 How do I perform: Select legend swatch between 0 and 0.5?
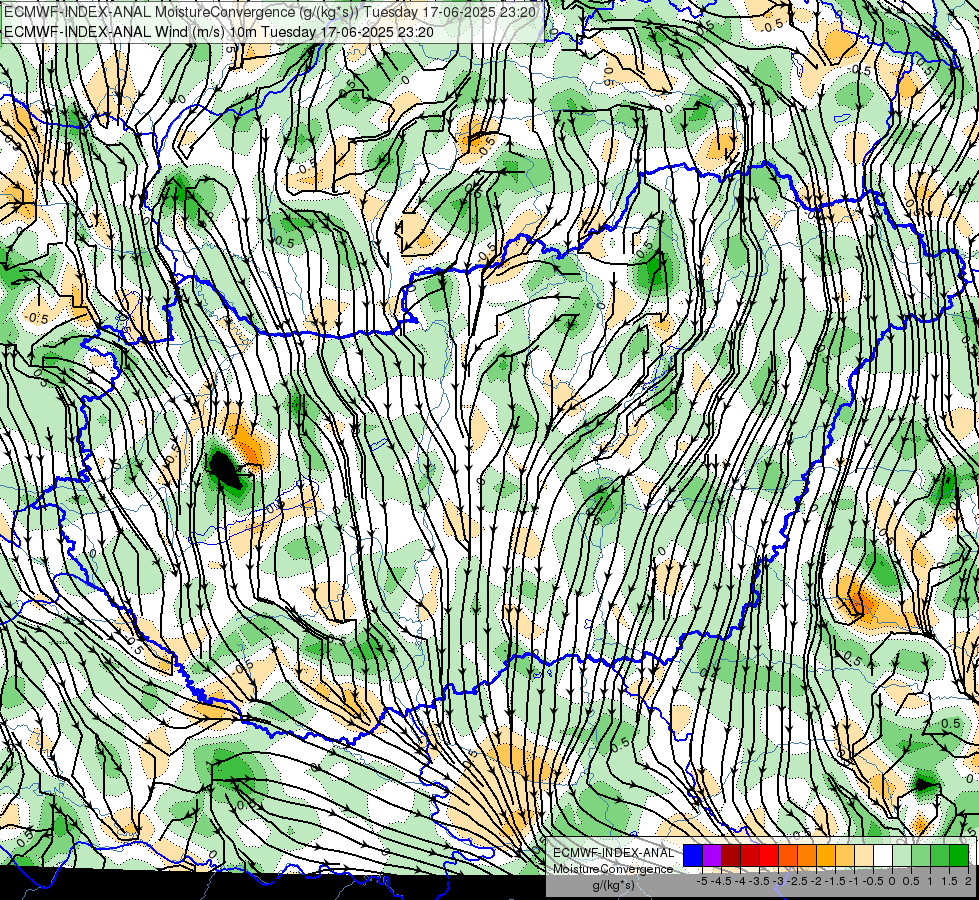902,856
